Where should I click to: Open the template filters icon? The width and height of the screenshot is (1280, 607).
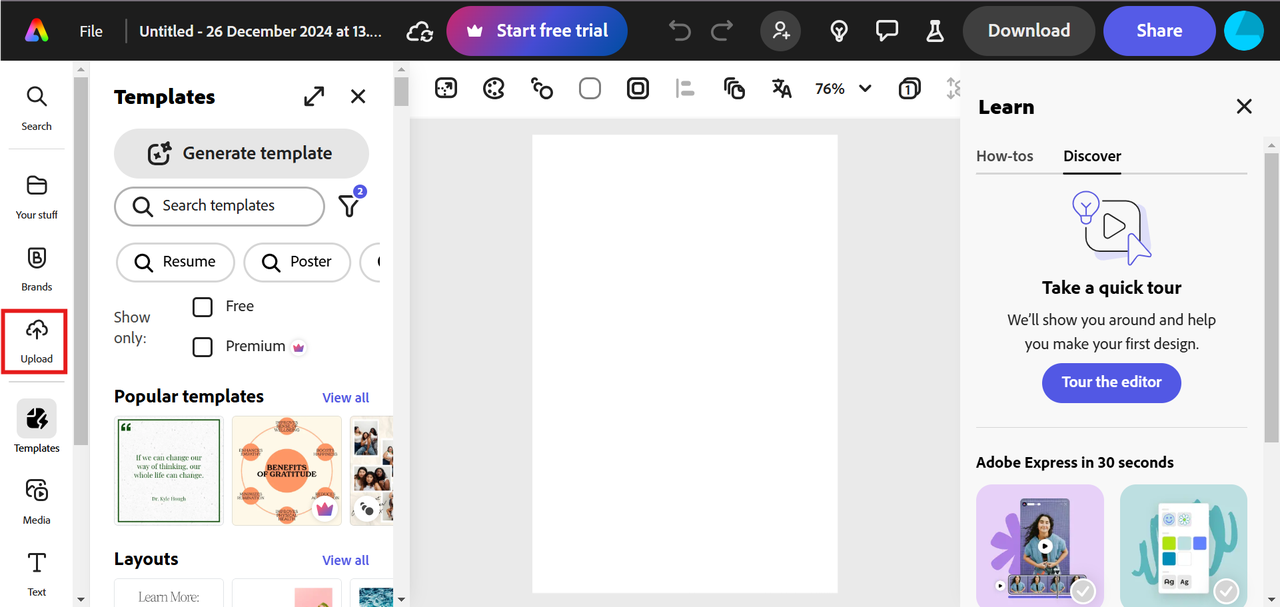349,205
